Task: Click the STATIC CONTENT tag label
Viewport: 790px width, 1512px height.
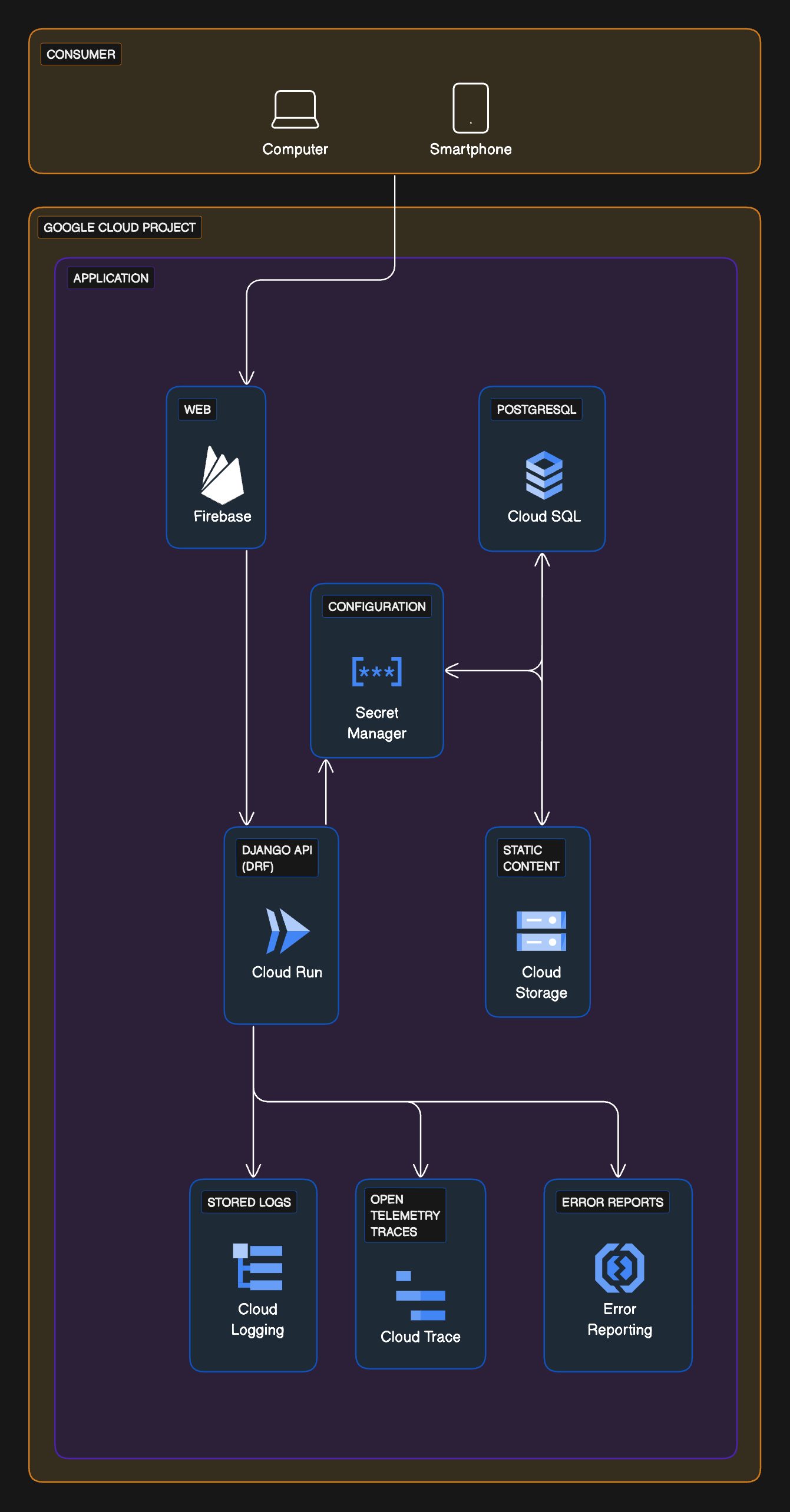Action: [x=531, y=858]
